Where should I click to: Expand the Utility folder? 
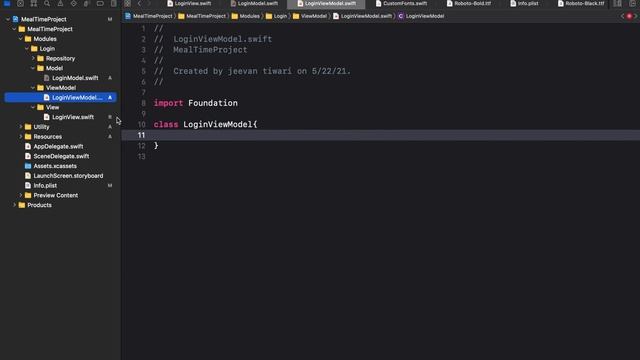(20, 127)
